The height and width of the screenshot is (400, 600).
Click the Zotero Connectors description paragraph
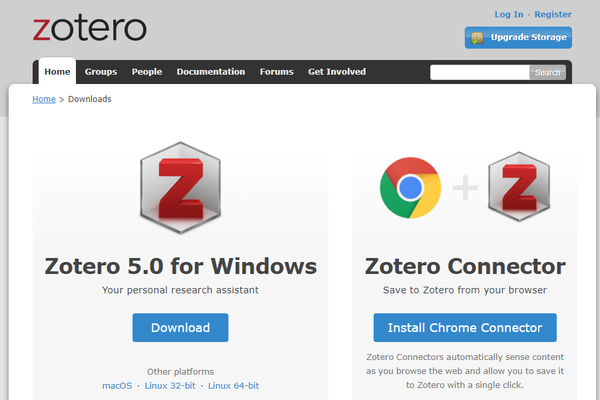click(x=465, y=371)
